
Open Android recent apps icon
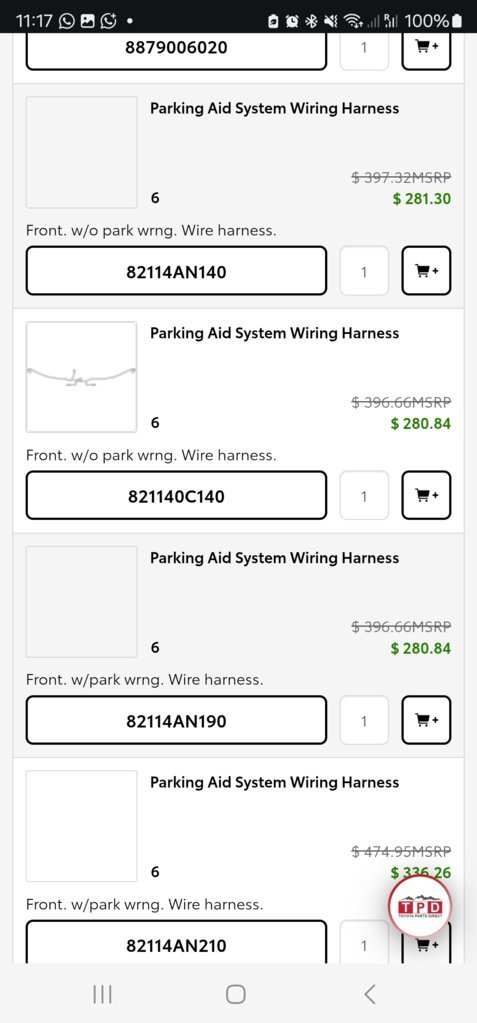pos(102,994)
